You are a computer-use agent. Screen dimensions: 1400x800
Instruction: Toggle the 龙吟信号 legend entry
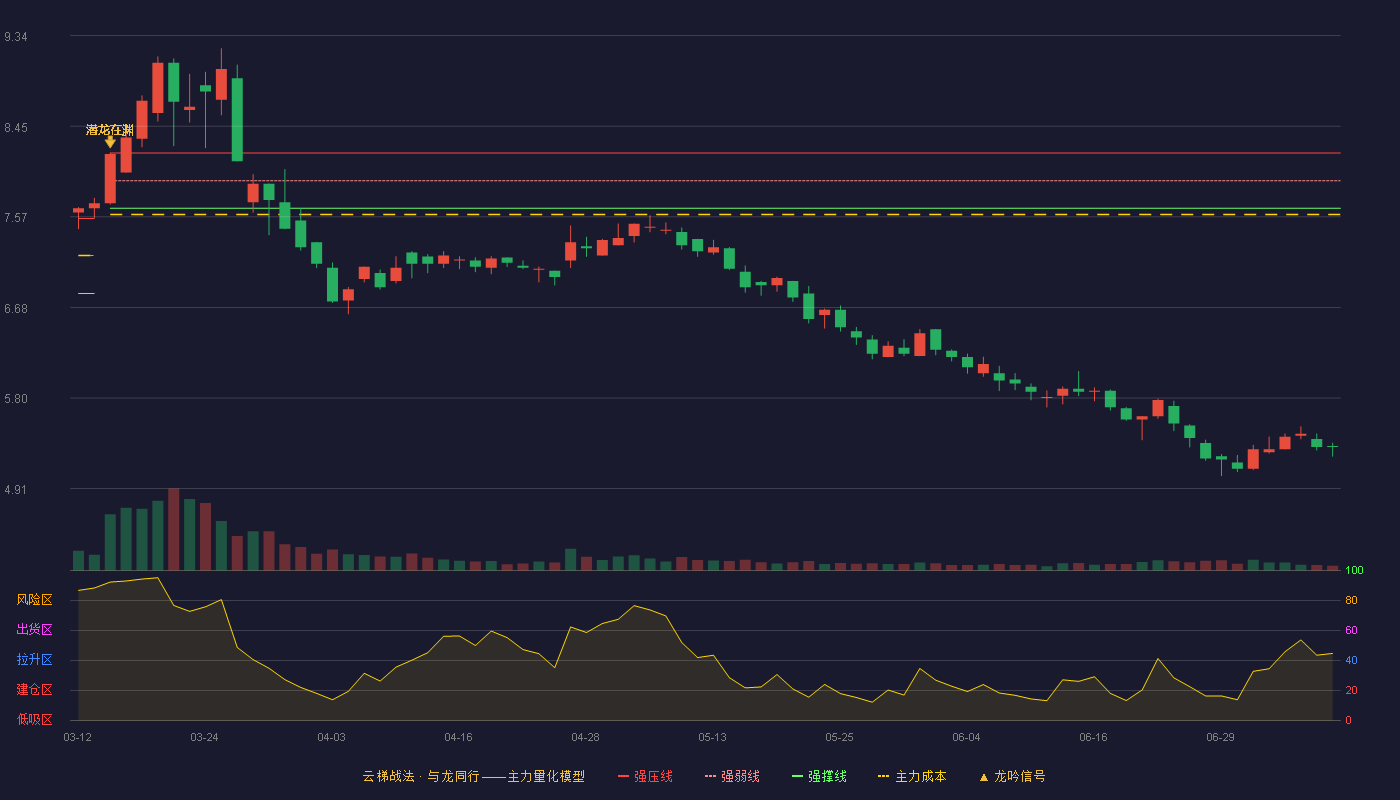coord(1011,776)
